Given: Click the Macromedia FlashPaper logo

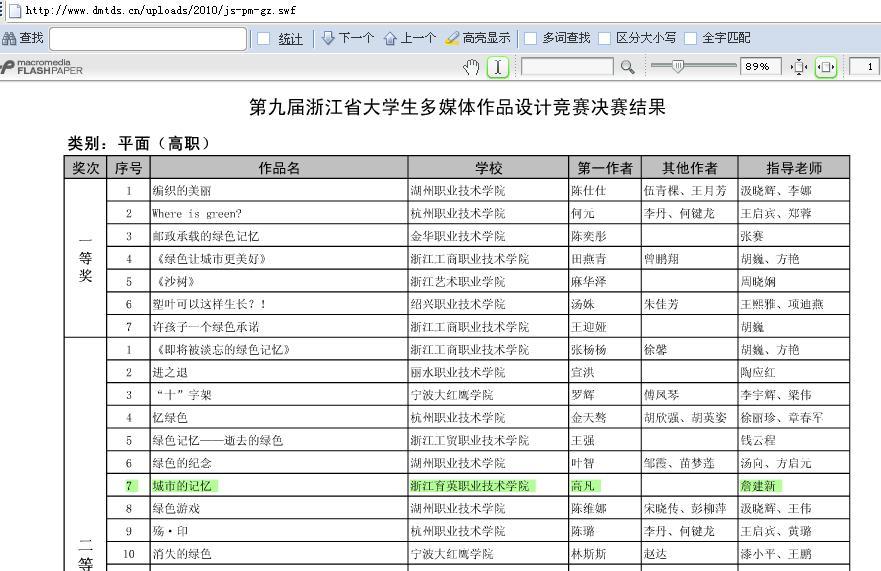Looking at the screenshot, I should click(42, 67).
